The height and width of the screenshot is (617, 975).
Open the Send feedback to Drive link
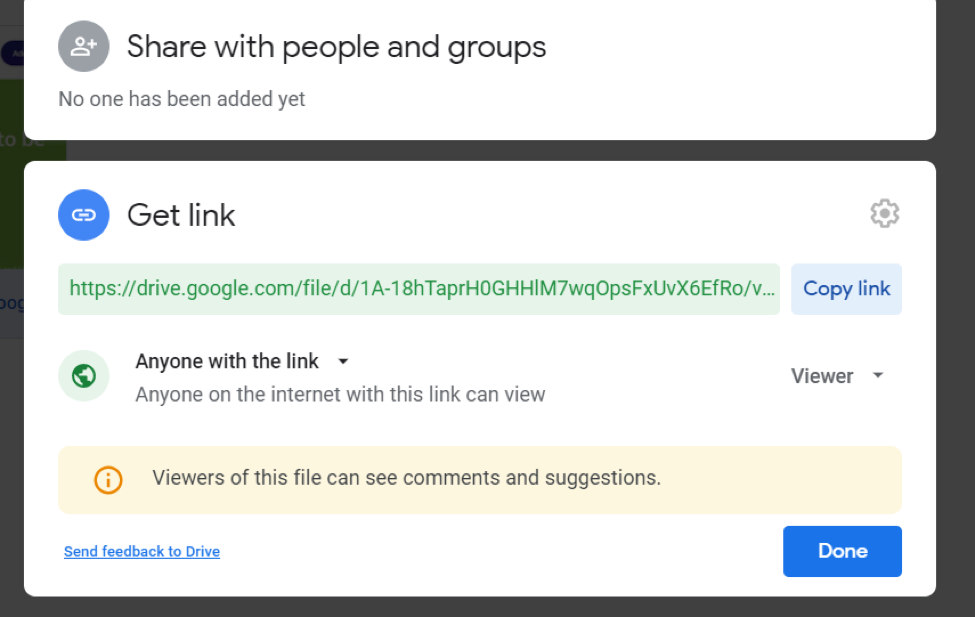pos(142,551)
